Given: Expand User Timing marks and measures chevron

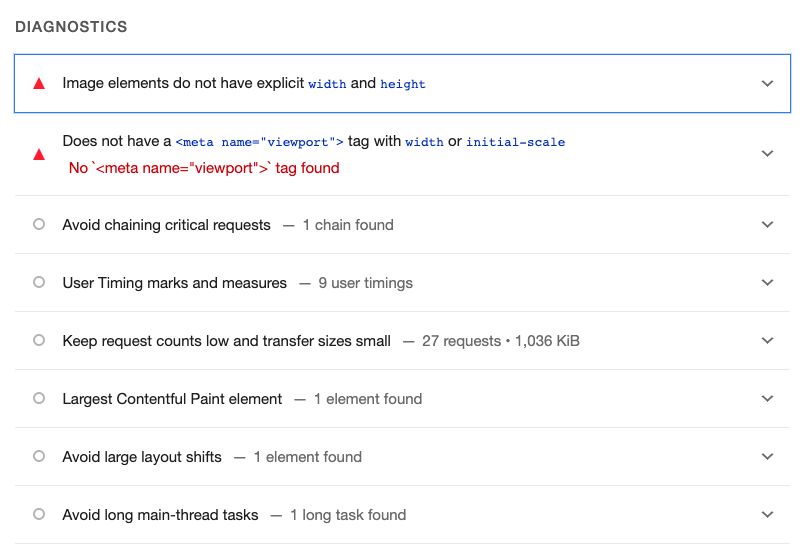Looking at the screenshot, I should point(767,282).
